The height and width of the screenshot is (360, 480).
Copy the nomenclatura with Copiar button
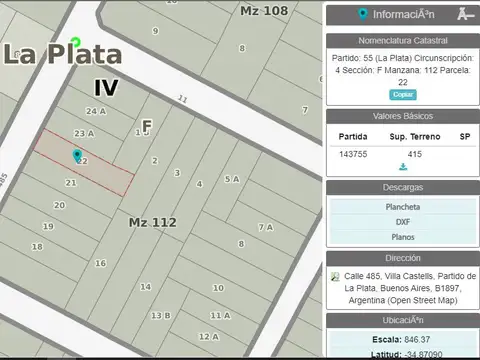[x=403, y=95]
